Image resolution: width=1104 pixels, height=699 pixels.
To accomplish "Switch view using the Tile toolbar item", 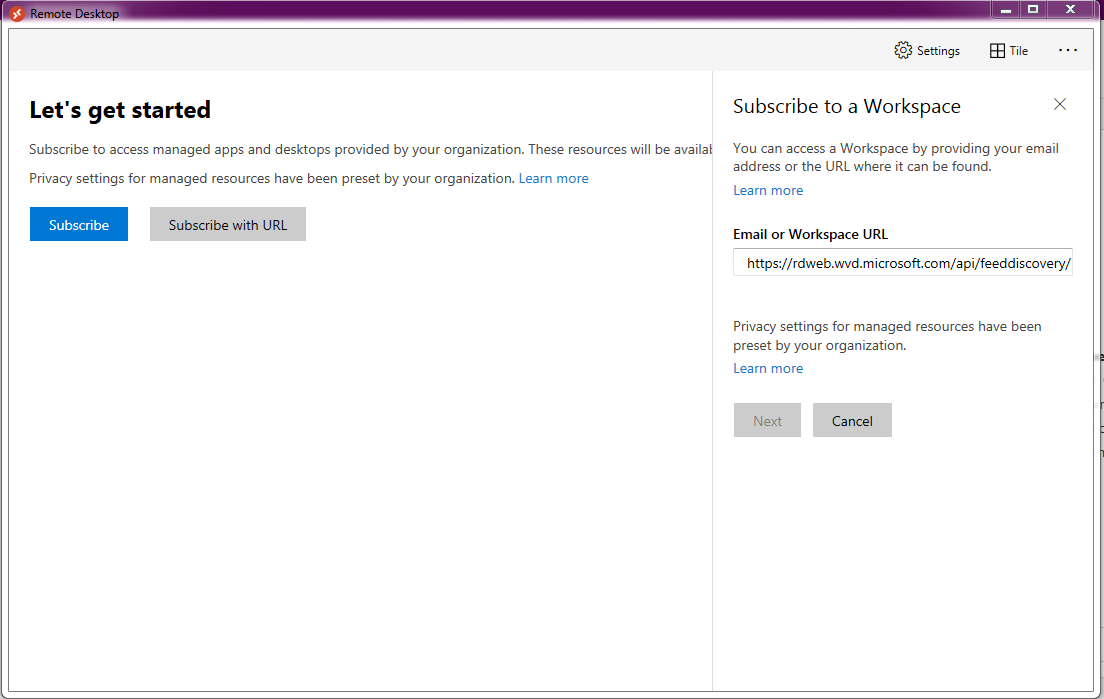I will point(1017,50).
